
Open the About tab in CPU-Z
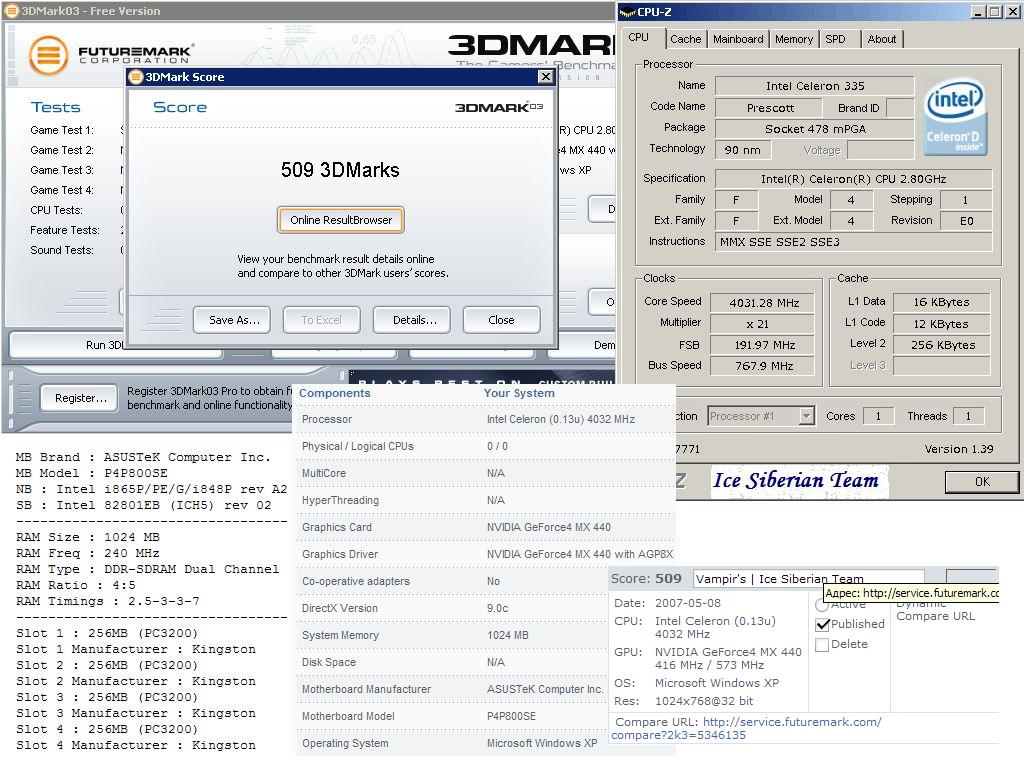click(882, 39)
